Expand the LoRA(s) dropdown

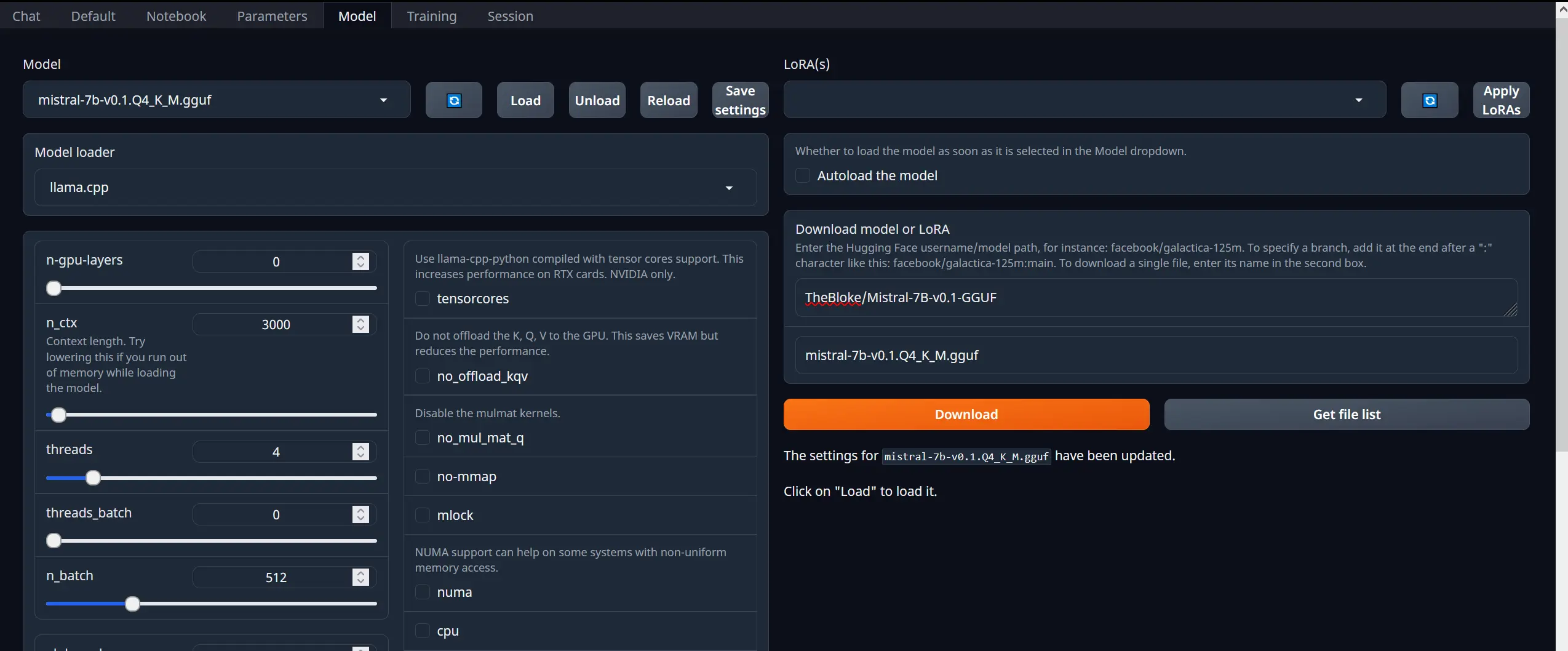tap(1084, 100)
